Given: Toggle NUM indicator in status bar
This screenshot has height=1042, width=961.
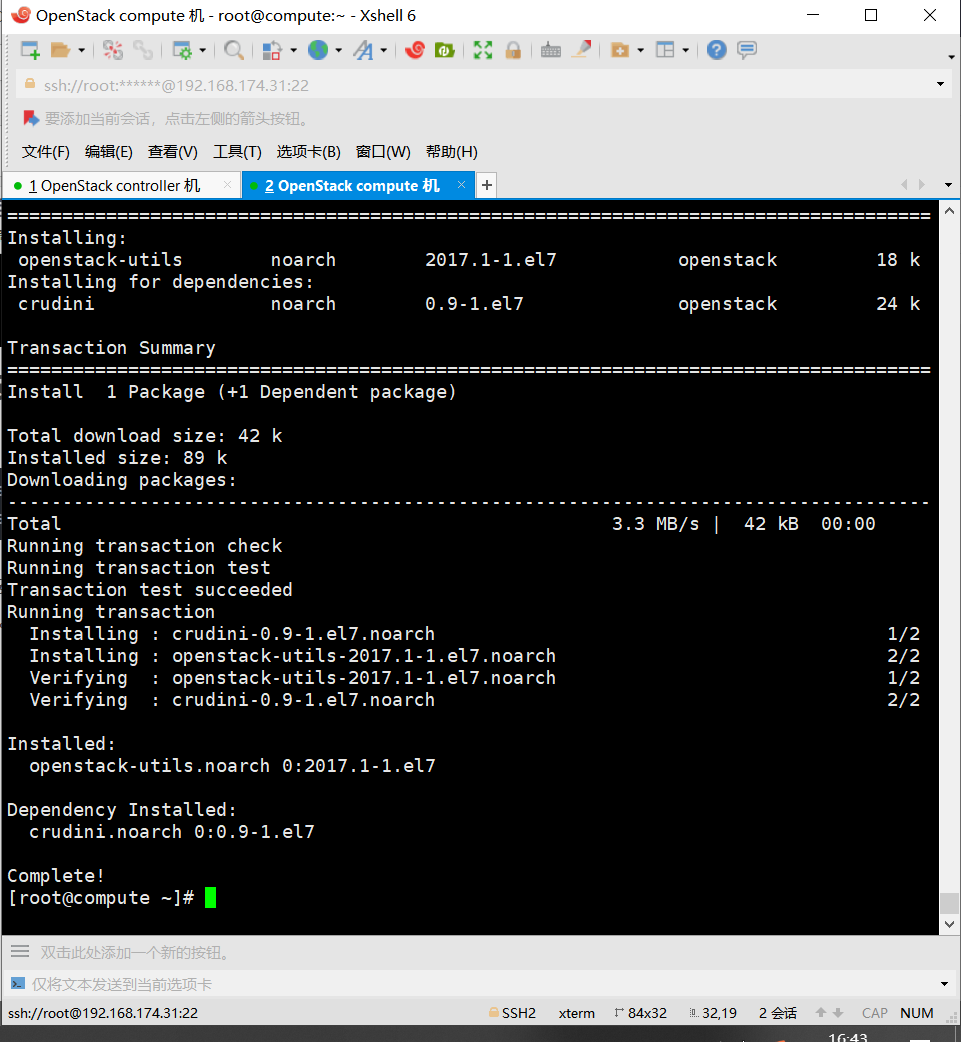Looking at the screenshot, I should (916, 1013).
